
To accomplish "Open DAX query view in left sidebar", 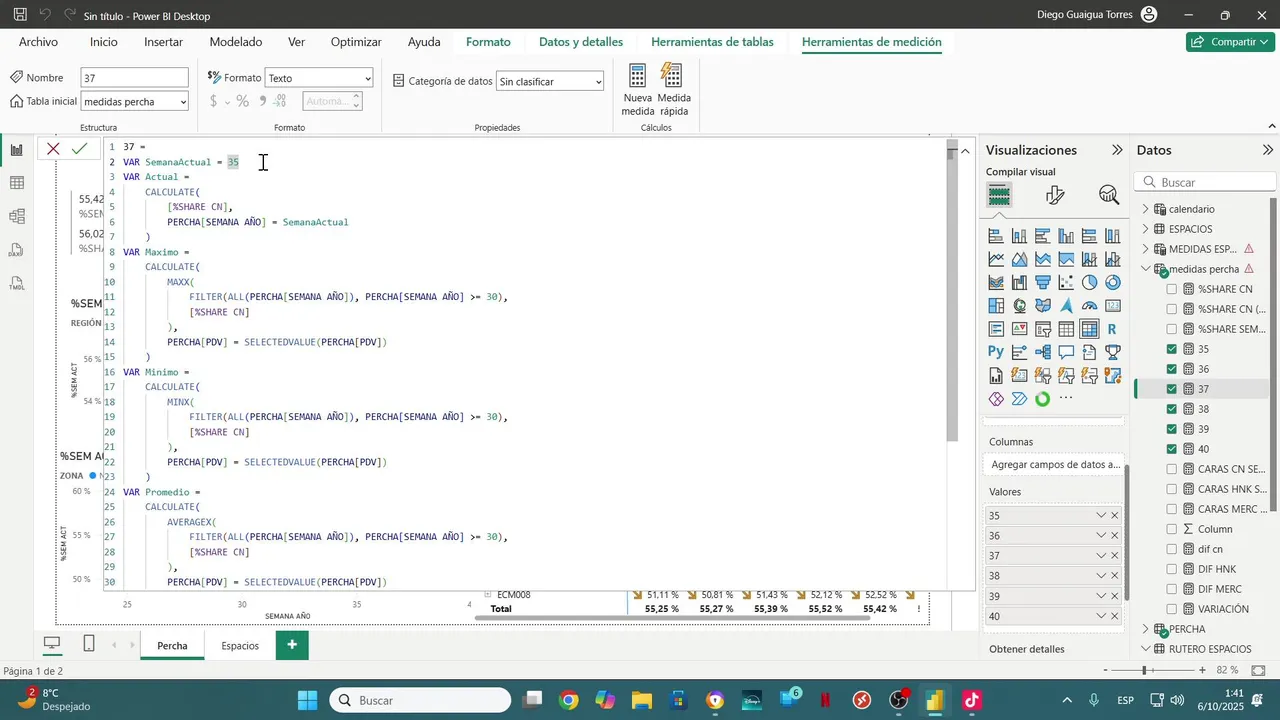I will [x=16, y=250].
